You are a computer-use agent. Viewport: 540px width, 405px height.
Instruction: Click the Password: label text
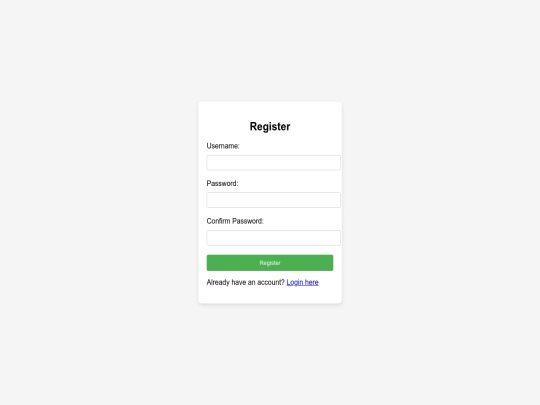coord(222,184)
